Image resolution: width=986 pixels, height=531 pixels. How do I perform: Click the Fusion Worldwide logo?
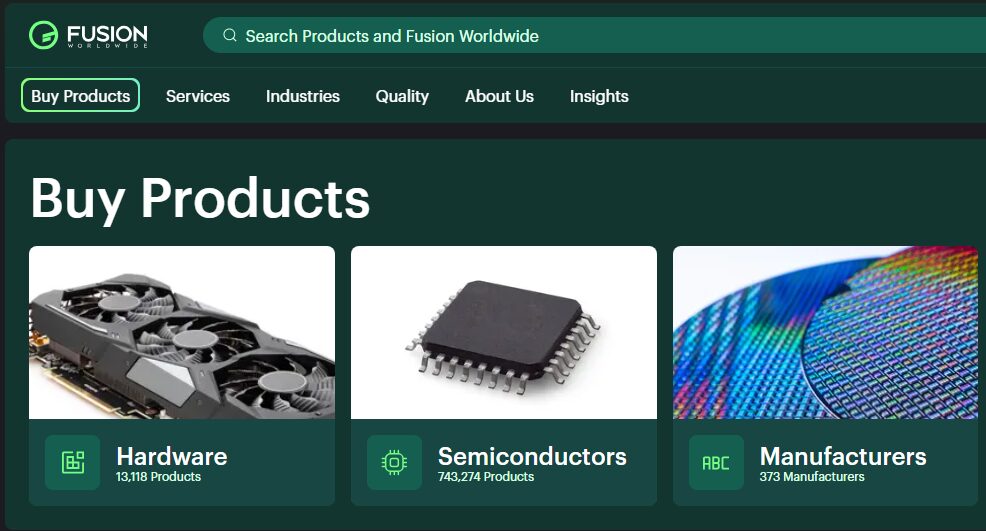click(88, 35)
